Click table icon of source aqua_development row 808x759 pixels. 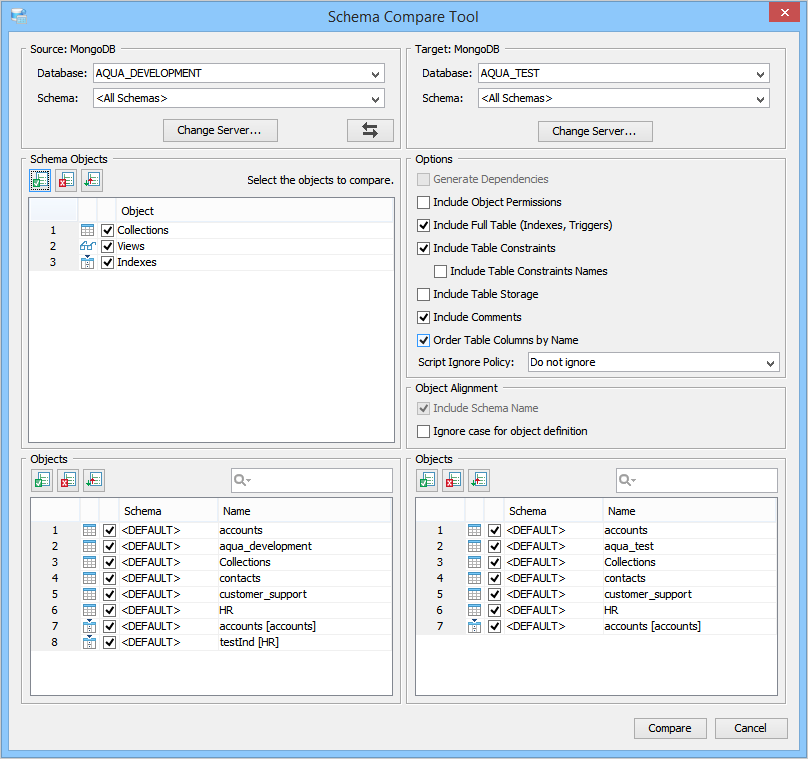click(90, 546)
